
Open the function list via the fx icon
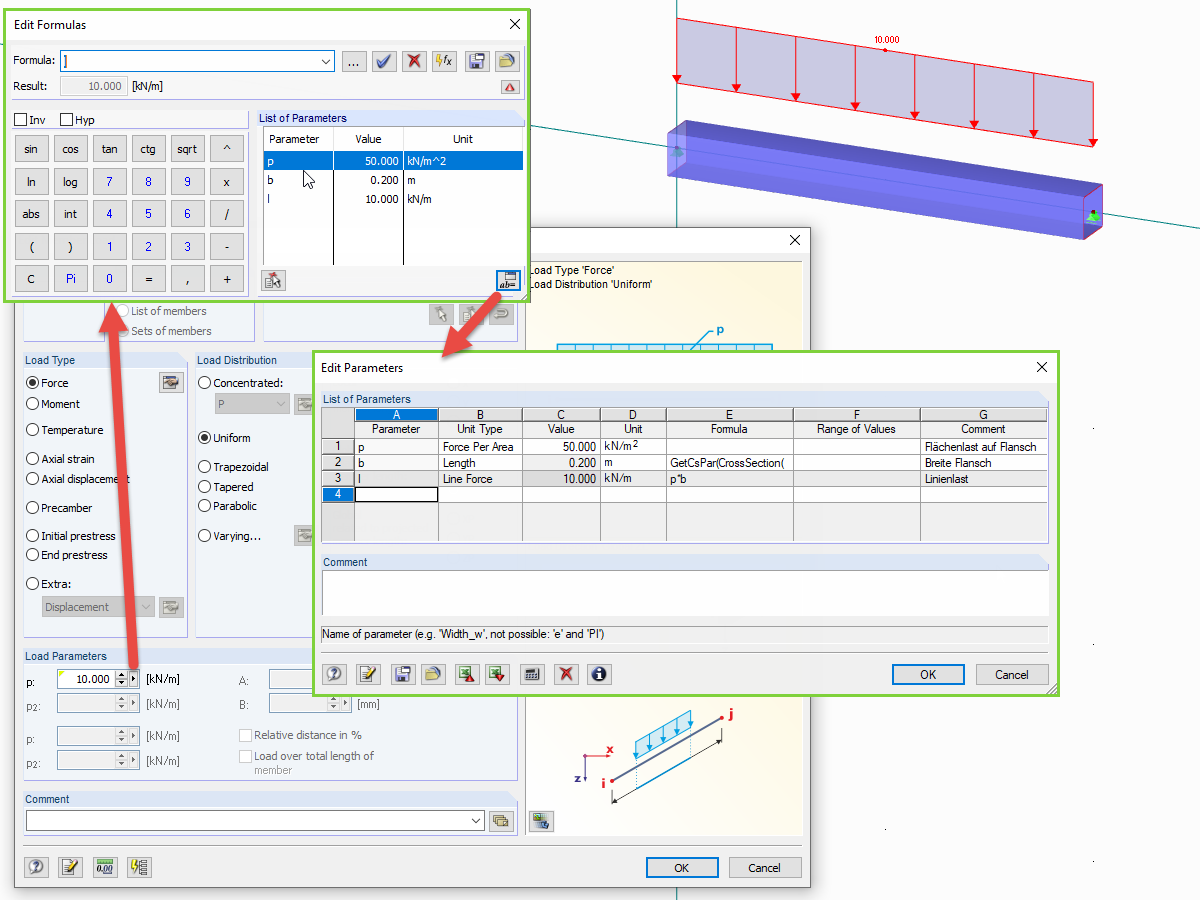pyautogui.click(x=444, y=61)
